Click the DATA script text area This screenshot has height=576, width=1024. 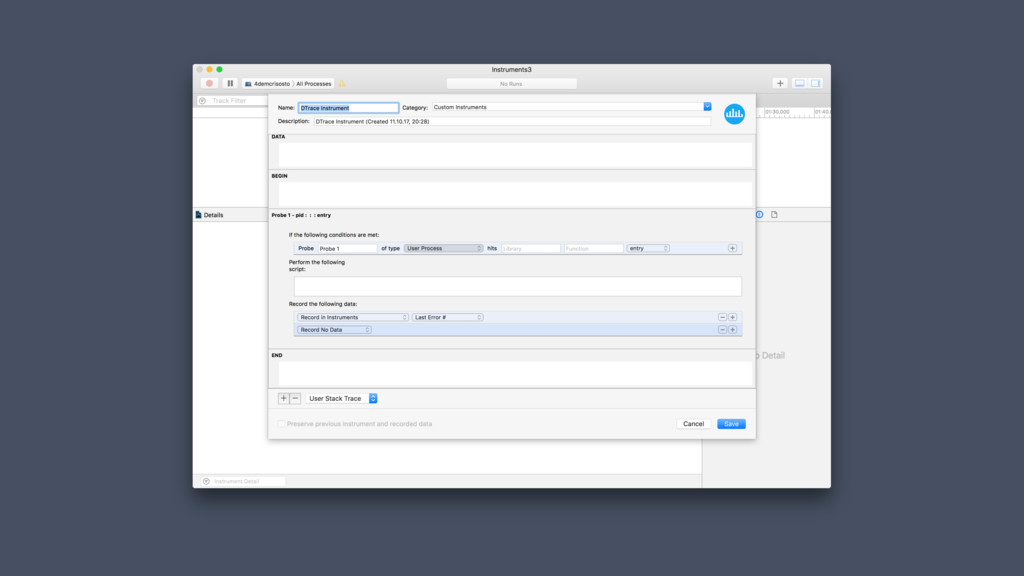pos(515,155)
